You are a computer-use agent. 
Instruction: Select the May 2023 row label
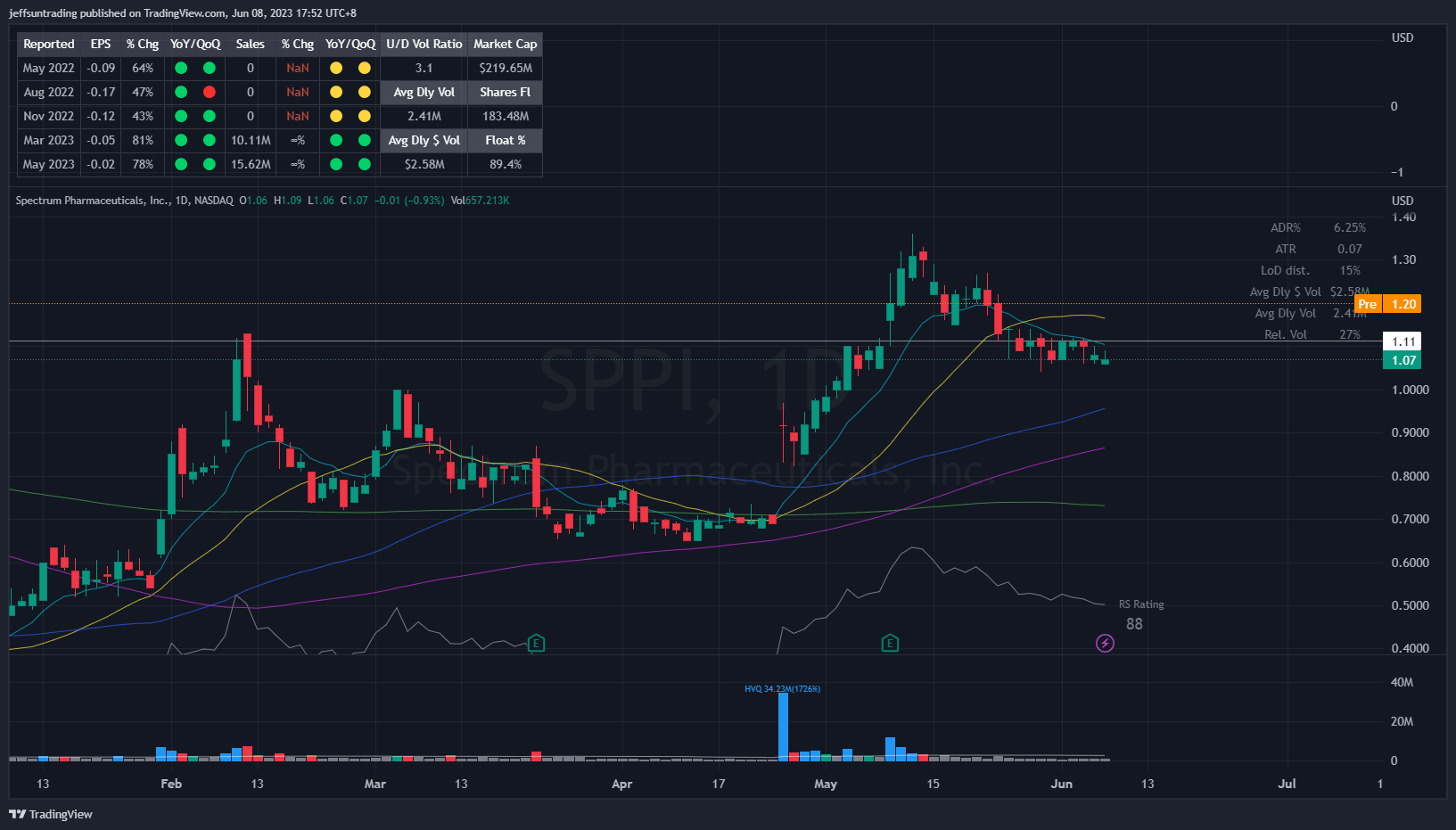pyautogui.click(x=49, y=164)
